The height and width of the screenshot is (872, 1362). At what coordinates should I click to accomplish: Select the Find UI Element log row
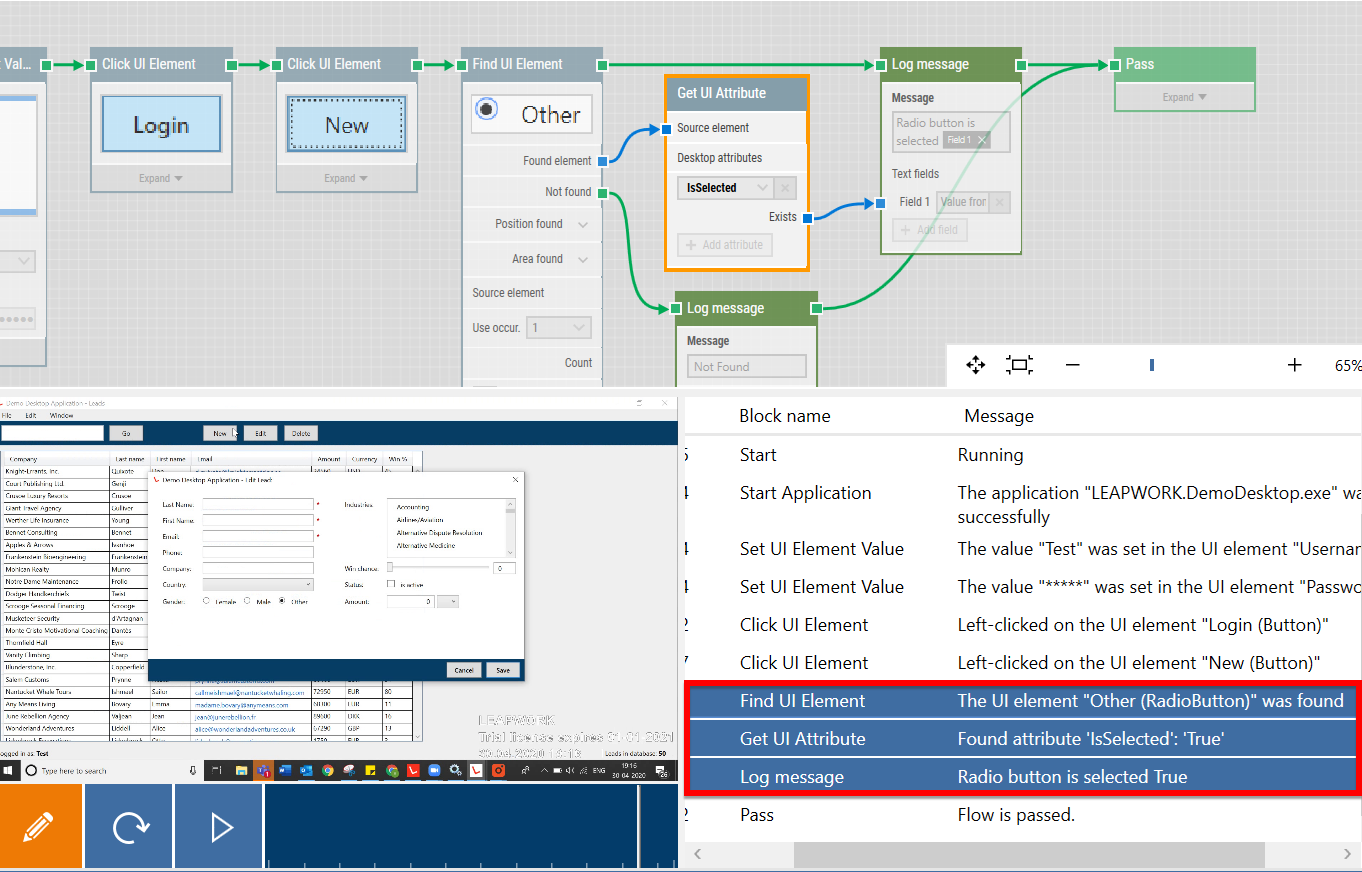pos(1020,701)
